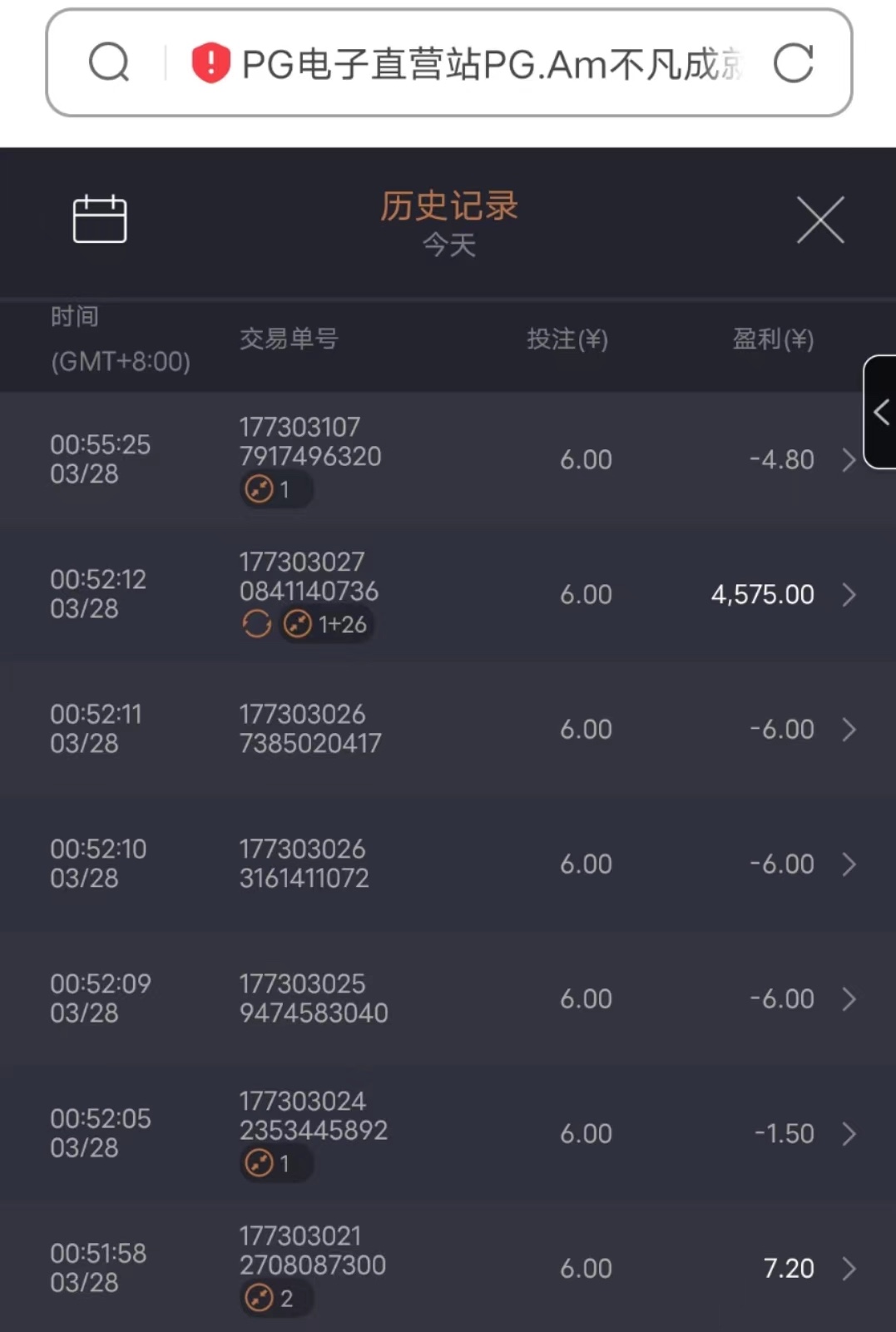The image size is (896, 1332).
Task: Open chevron for the -1.50 record
Action: click(x=849, y=1134)
